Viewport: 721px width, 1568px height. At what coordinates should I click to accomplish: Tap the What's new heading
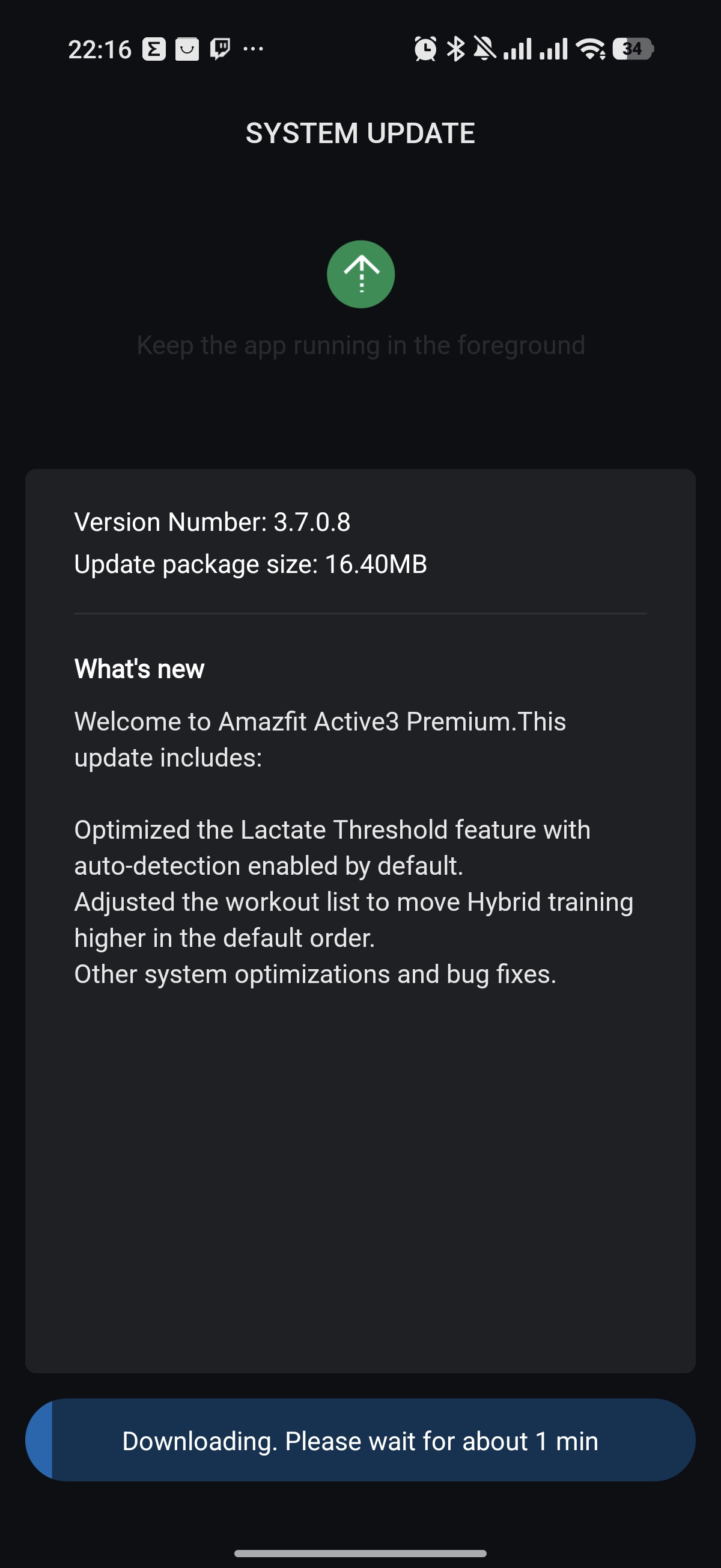[139, 669]
